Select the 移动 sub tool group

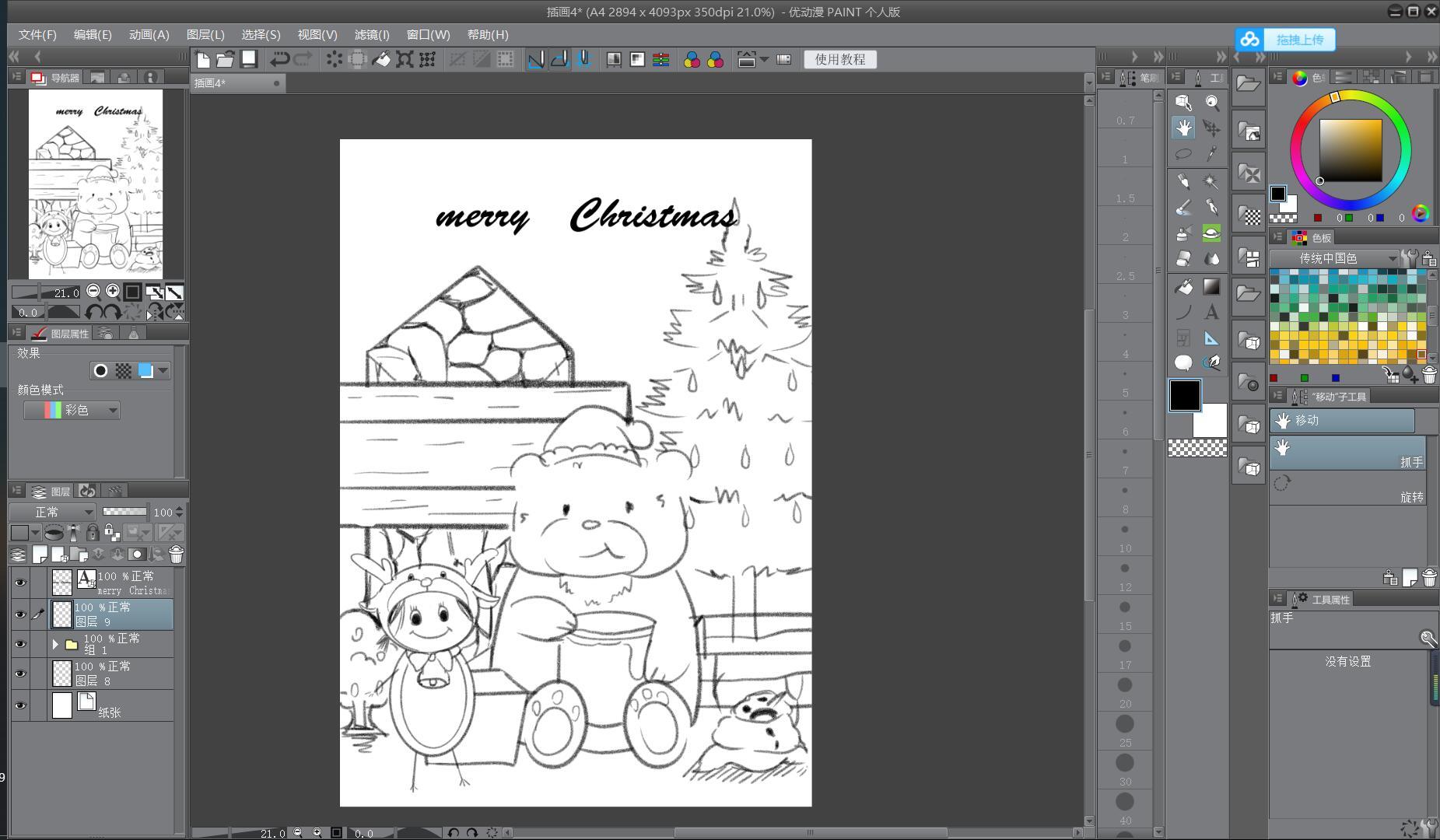pyautogui.click(x=1342, y=421)
